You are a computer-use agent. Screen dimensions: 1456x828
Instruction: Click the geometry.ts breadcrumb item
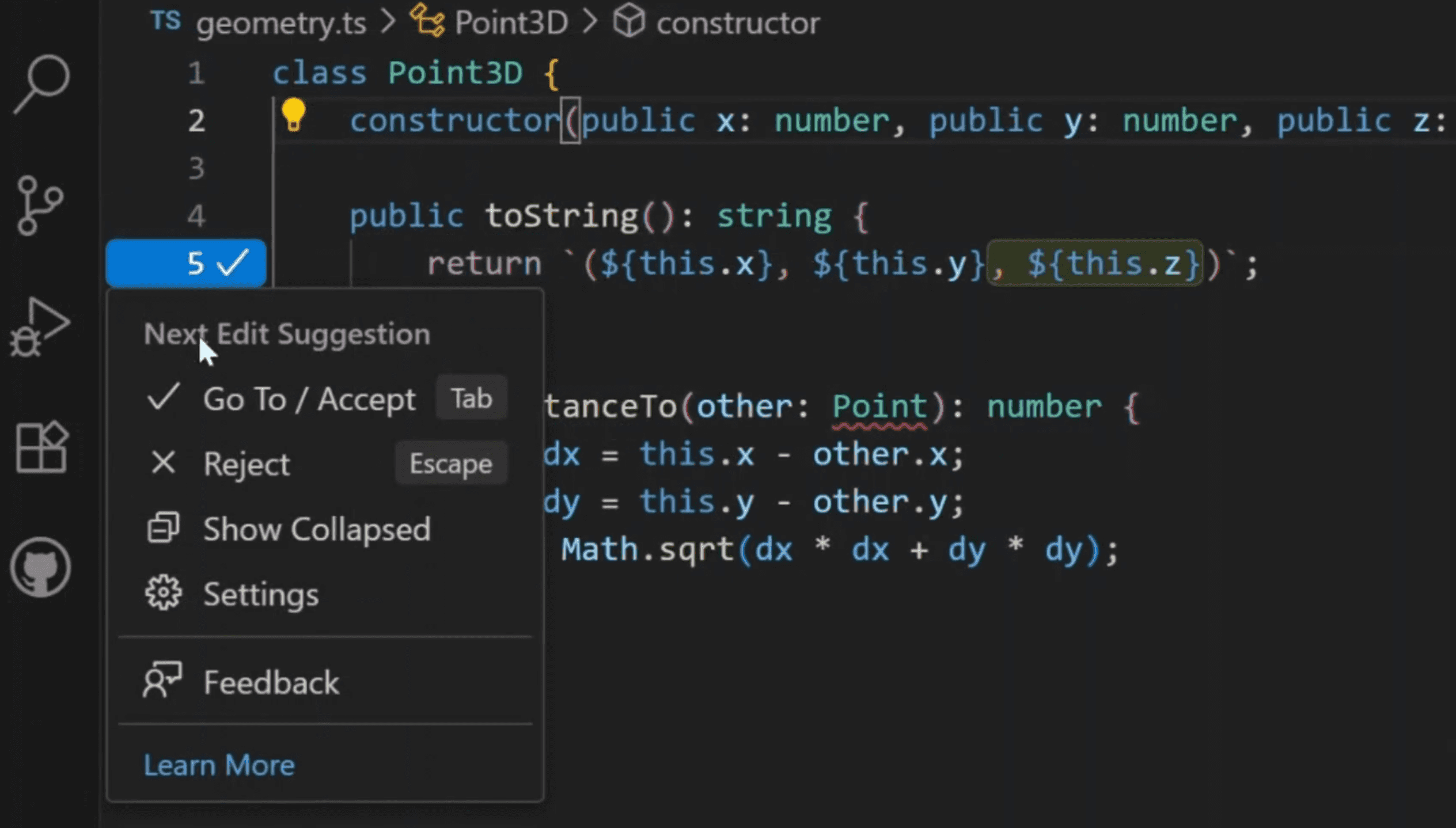(280, 23)
